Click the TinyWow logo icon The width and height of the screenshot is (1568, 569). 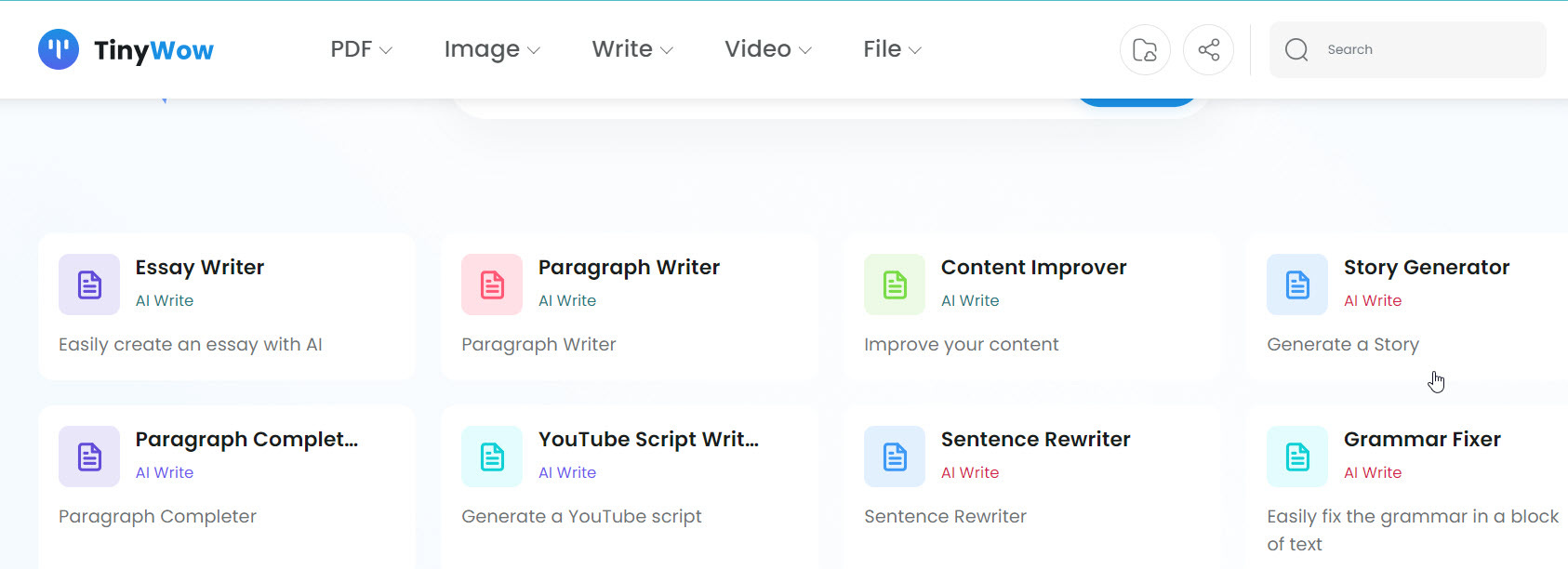click(58, 49)
